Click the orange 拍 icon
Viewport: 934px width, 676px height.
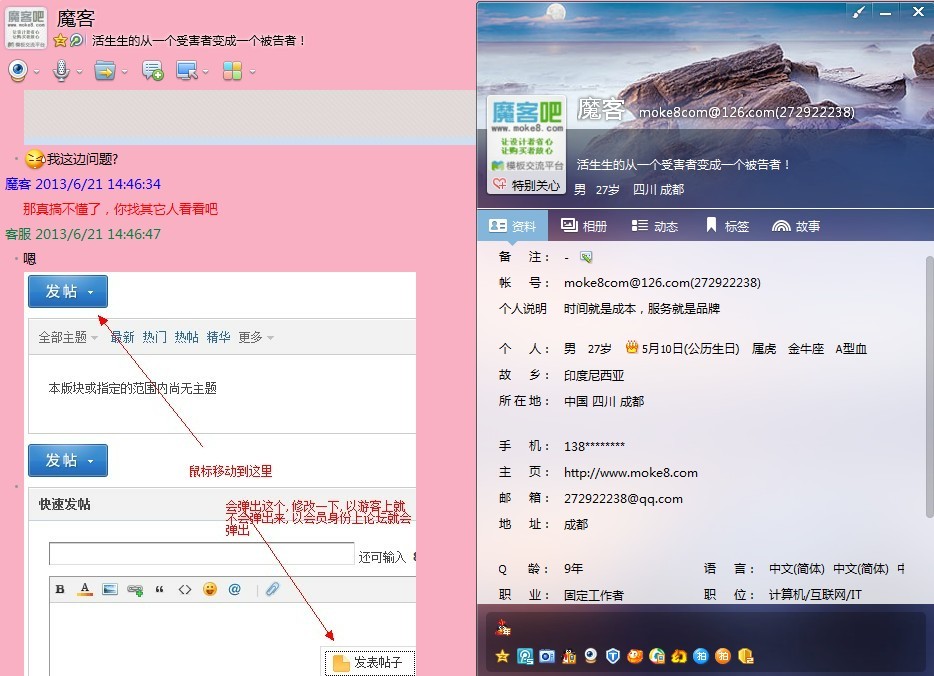[x=723, y=656]
